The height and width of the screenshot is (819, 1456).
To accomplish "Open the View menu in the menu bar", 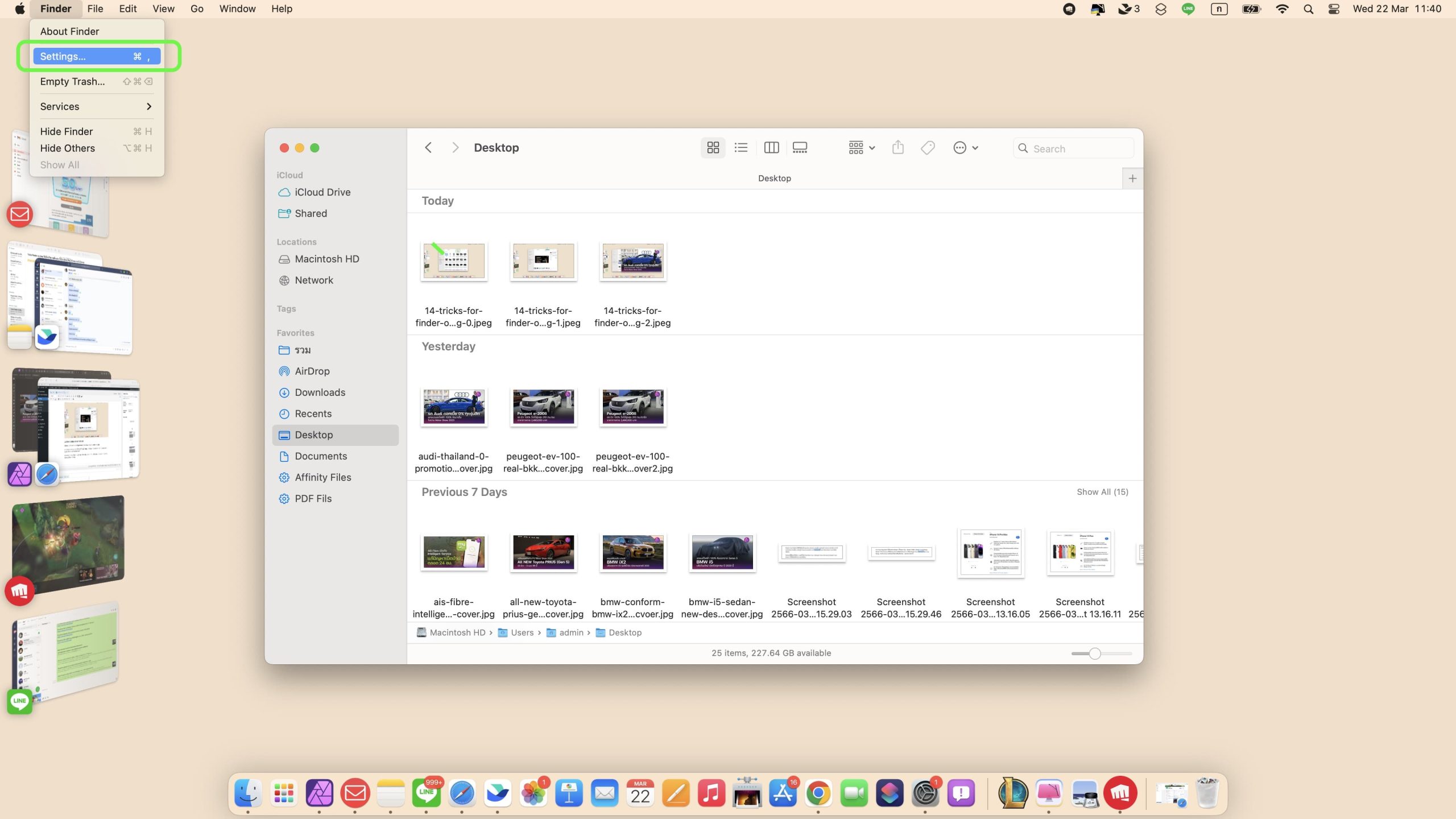I will click(x=163, y=9).
